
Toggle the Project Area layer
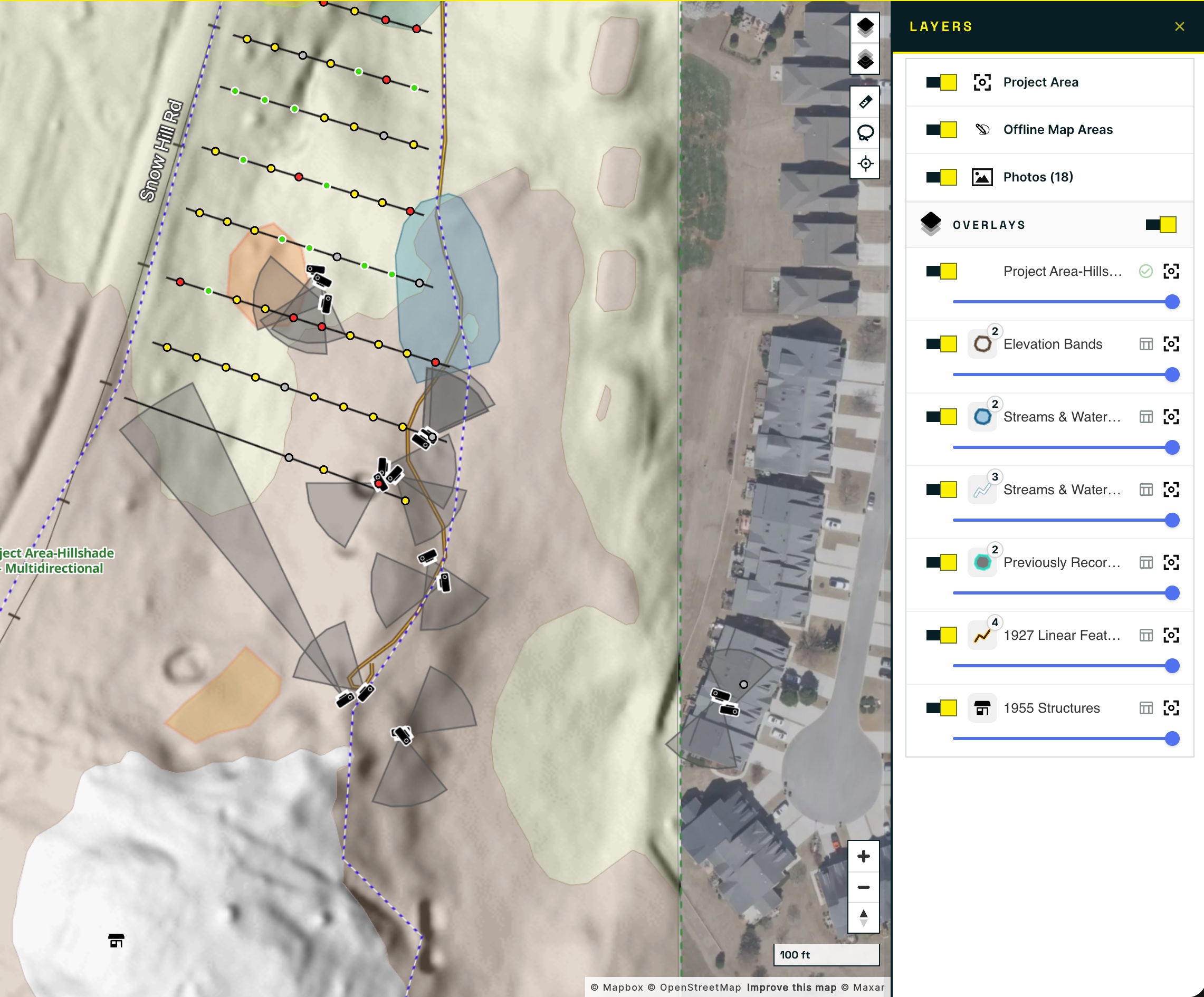click(941, 82)
